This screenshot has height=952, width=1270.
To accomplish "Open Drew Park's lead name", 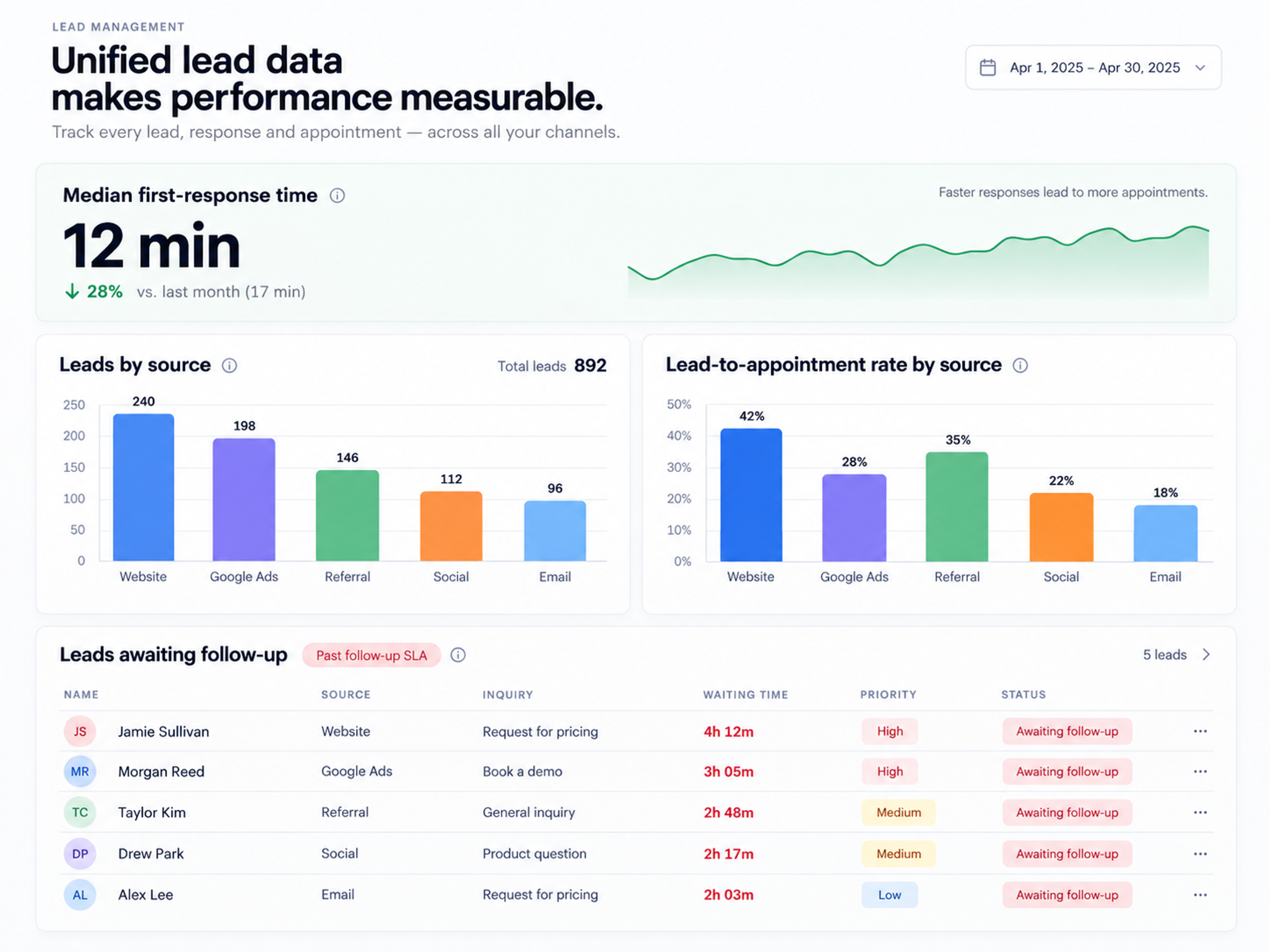I will [x=151, y=854].
